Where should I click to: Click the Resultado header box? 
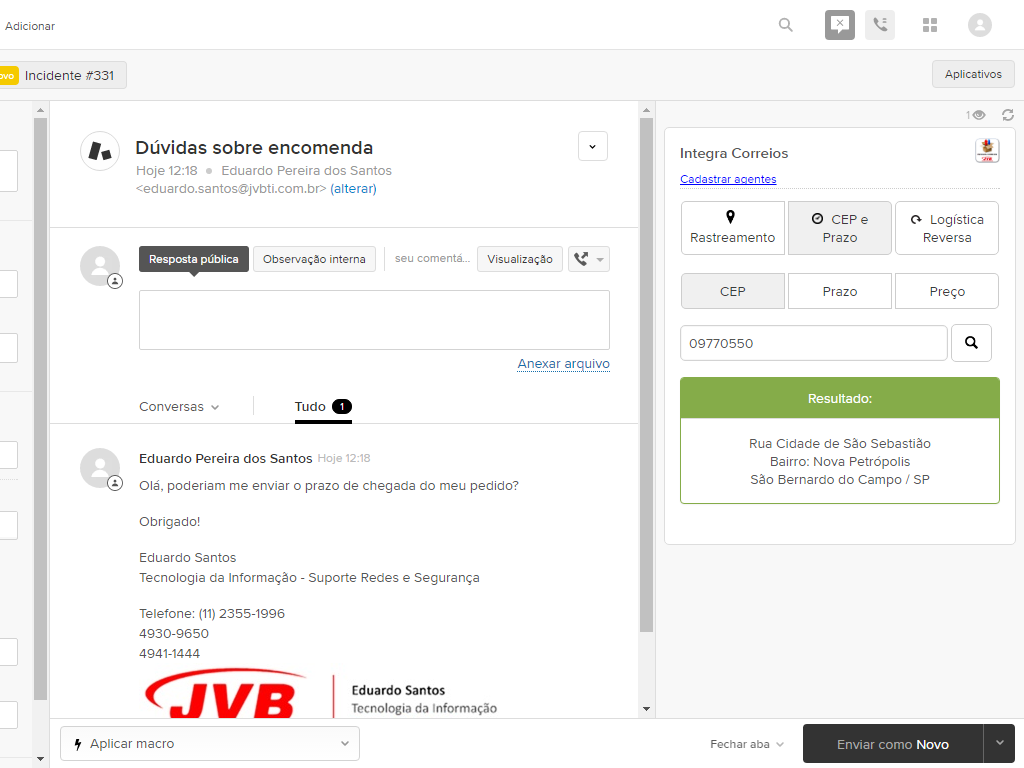point(839,398)
